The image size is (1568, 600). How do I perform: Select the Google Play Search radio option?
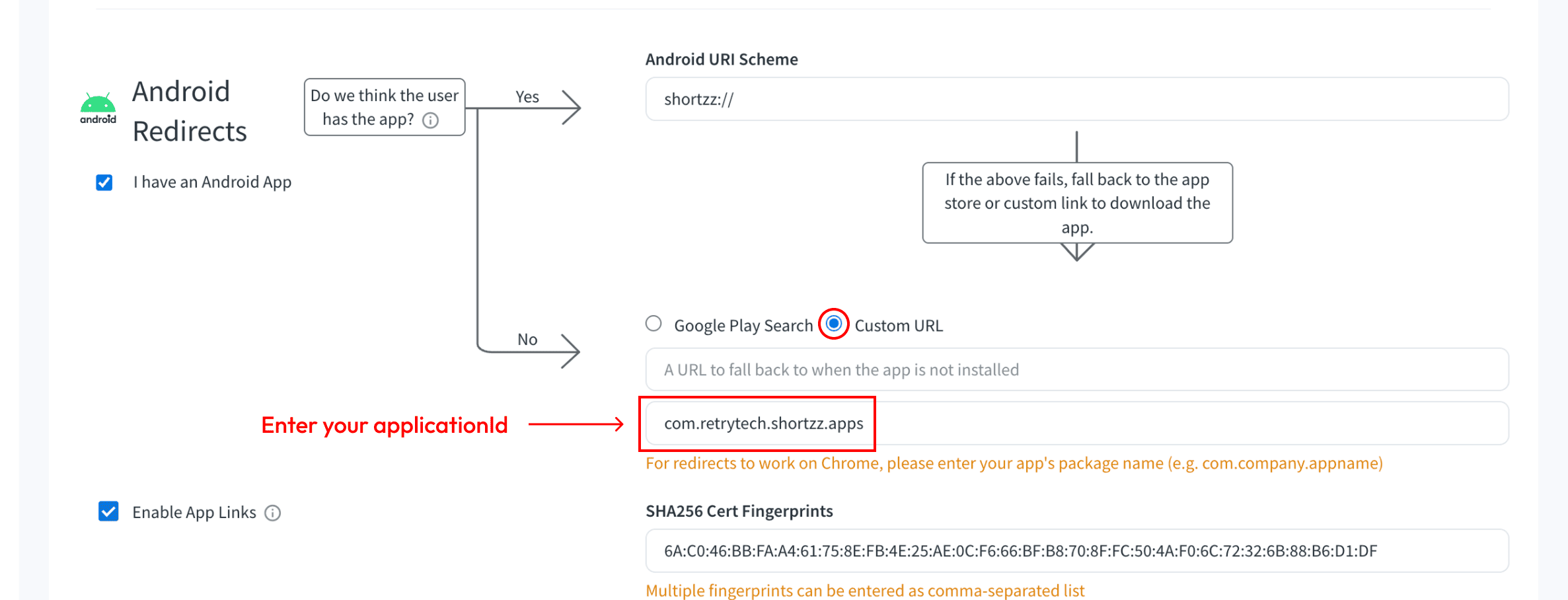[653, 324]
